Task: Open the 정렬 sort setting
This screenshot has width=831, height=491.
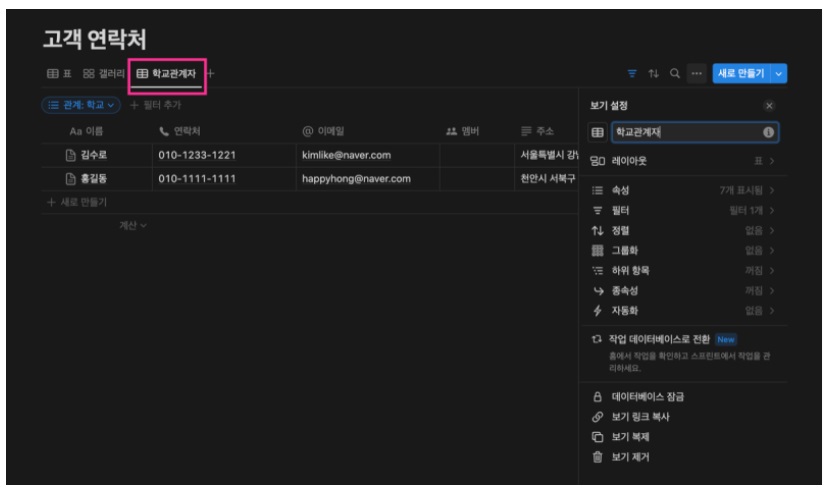Action: (x=683, y=231)
